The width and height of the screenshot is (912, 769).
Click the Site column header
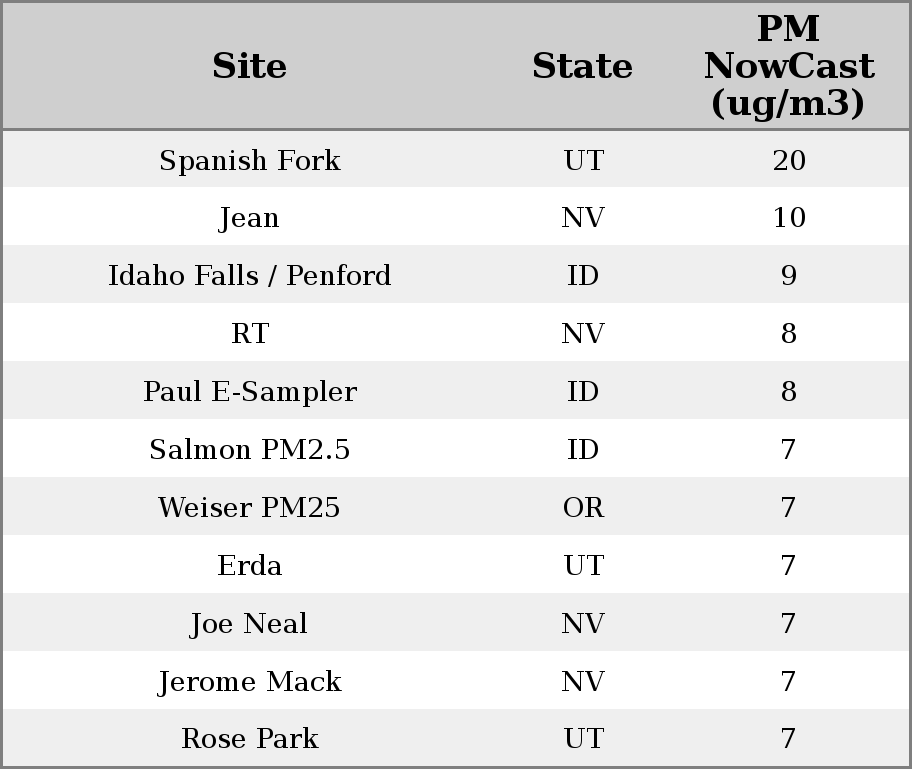[x=249, y=66]
